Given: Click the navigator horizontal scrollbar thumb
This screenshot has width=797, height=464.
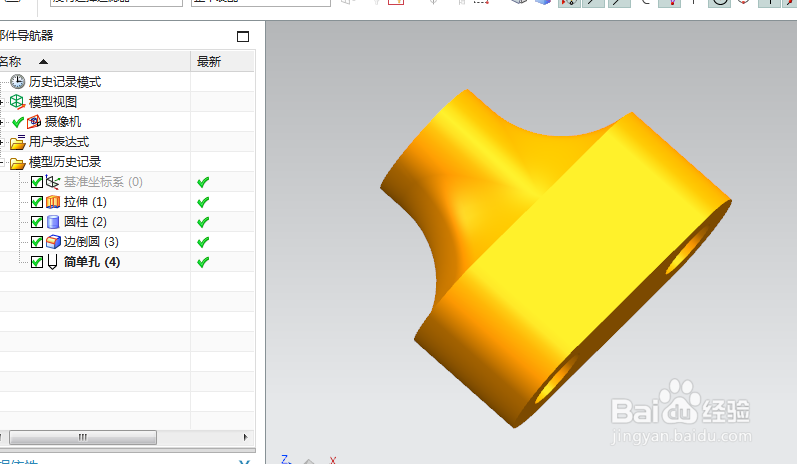Looking at the screenshot, I should pos(83,437).
